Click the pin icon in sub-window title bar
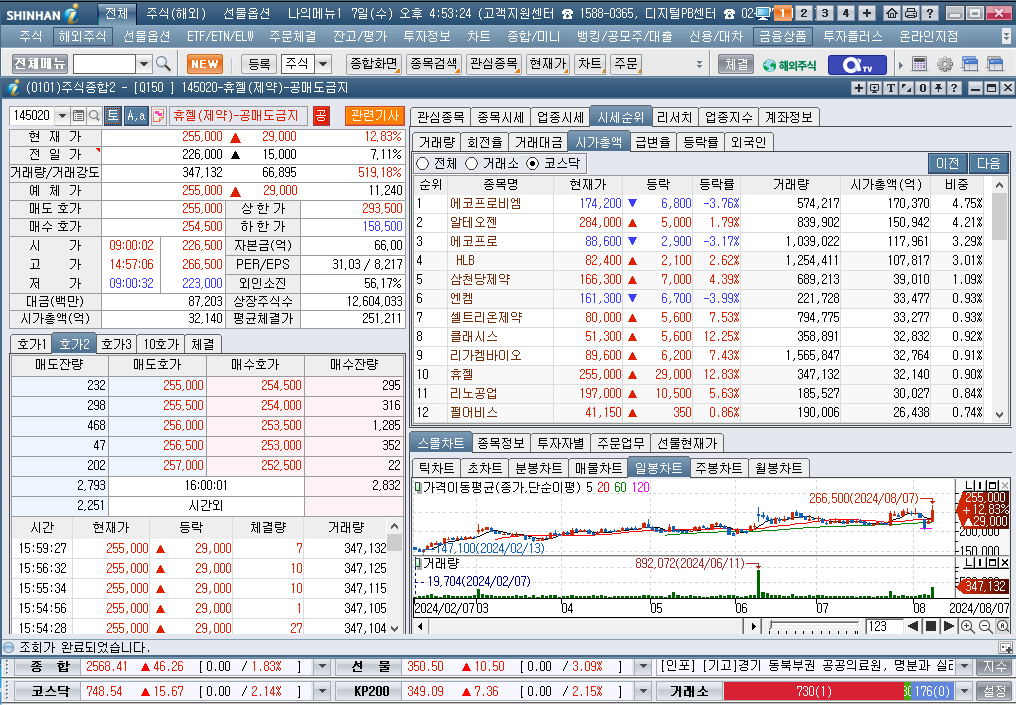 coord(938,87)
